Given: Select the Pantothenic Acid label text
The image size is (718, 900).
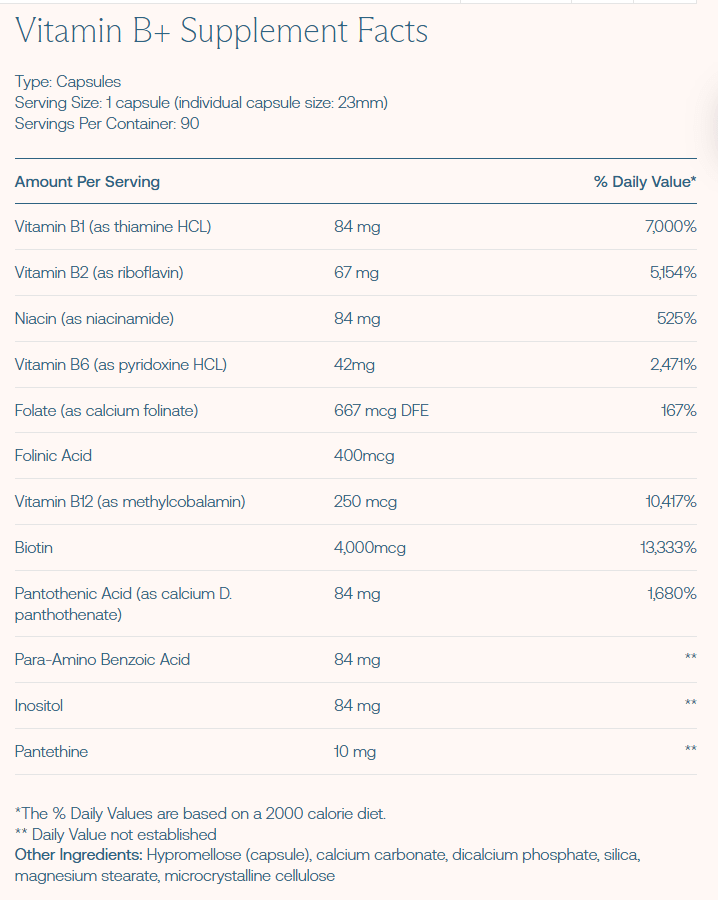Looking at the screenshot, I should 123,604.
